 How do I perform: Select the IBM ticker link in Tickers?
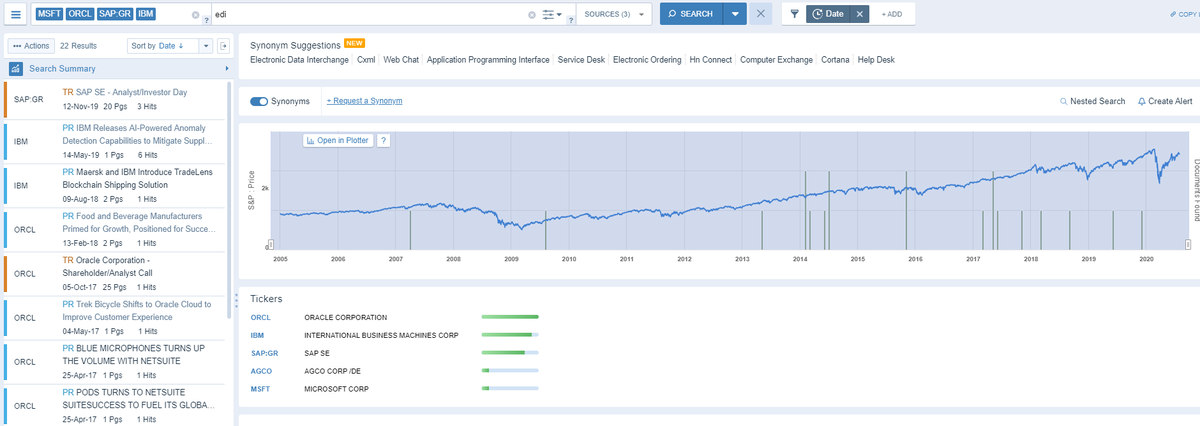[257, 335]
